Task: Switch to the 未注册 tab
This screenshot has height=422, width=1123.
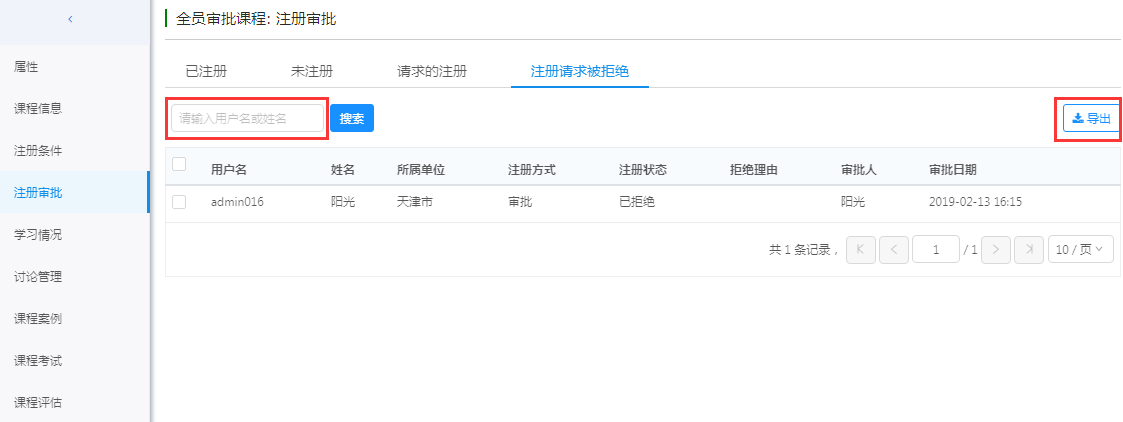Action: pyautogui.click(x=312, y=71)
